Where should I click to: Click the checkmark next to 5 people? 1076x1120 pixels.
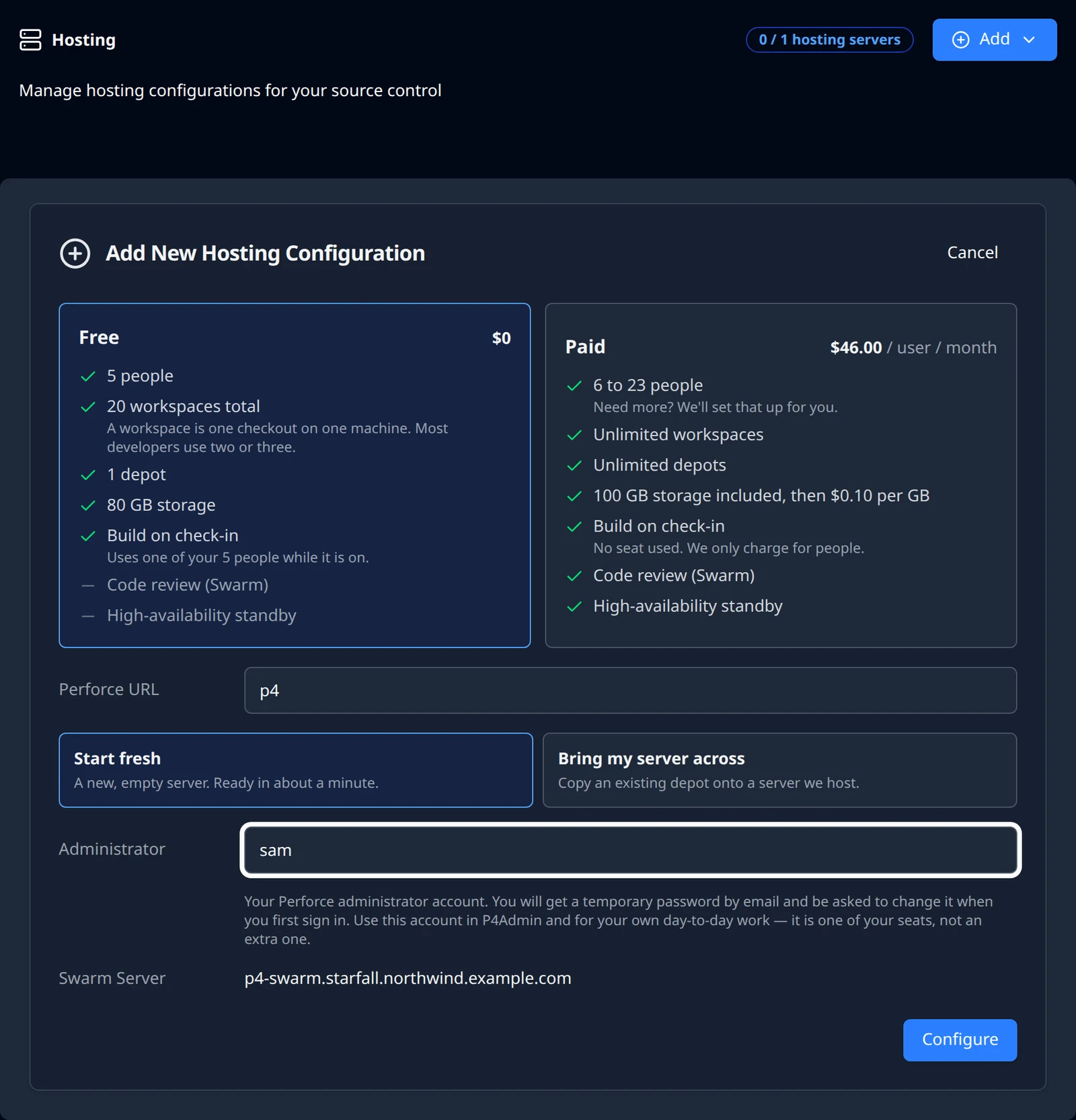(88, 376)
